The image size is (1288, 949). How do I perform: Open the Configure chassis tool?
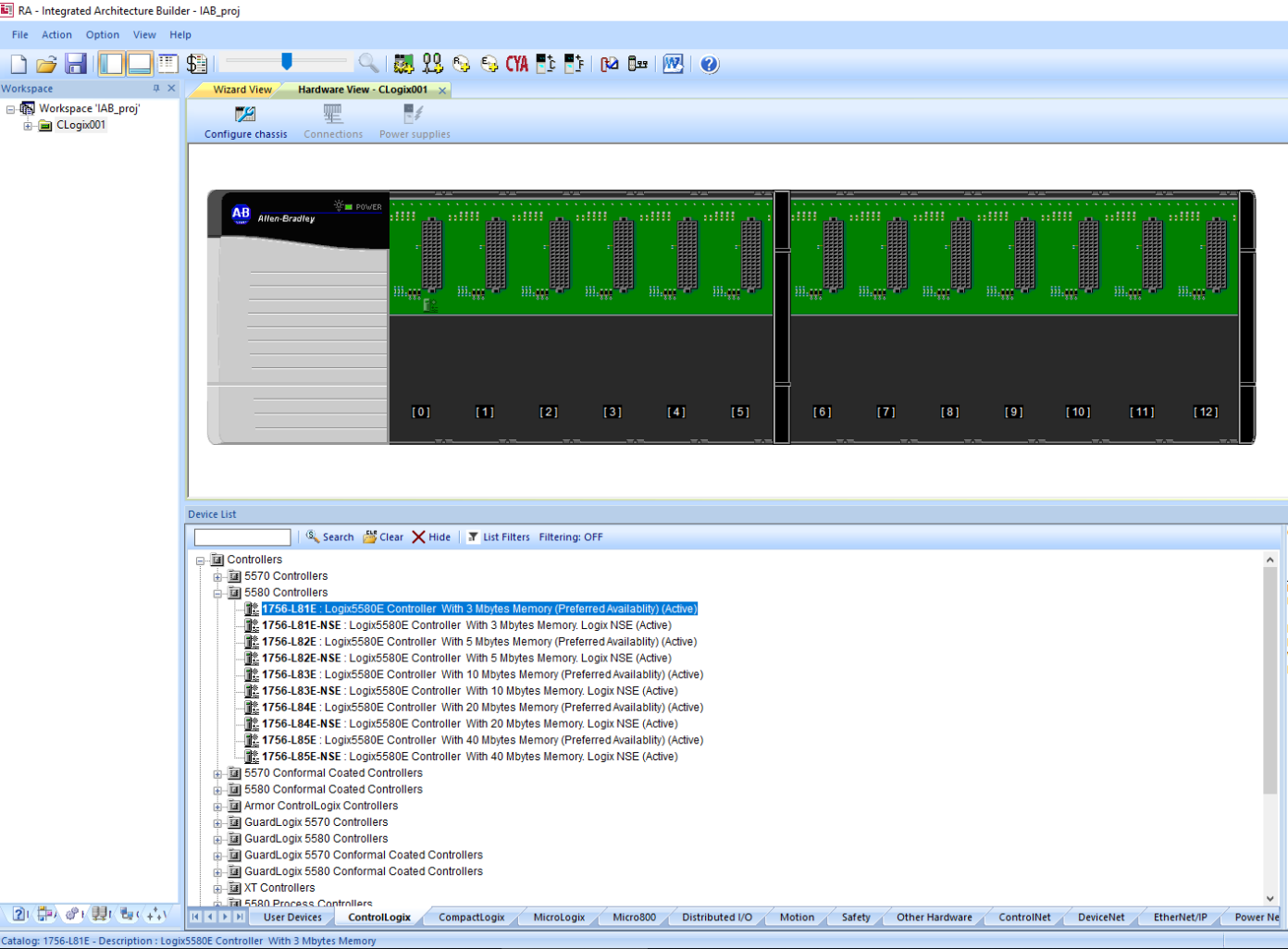pos(244,120)
